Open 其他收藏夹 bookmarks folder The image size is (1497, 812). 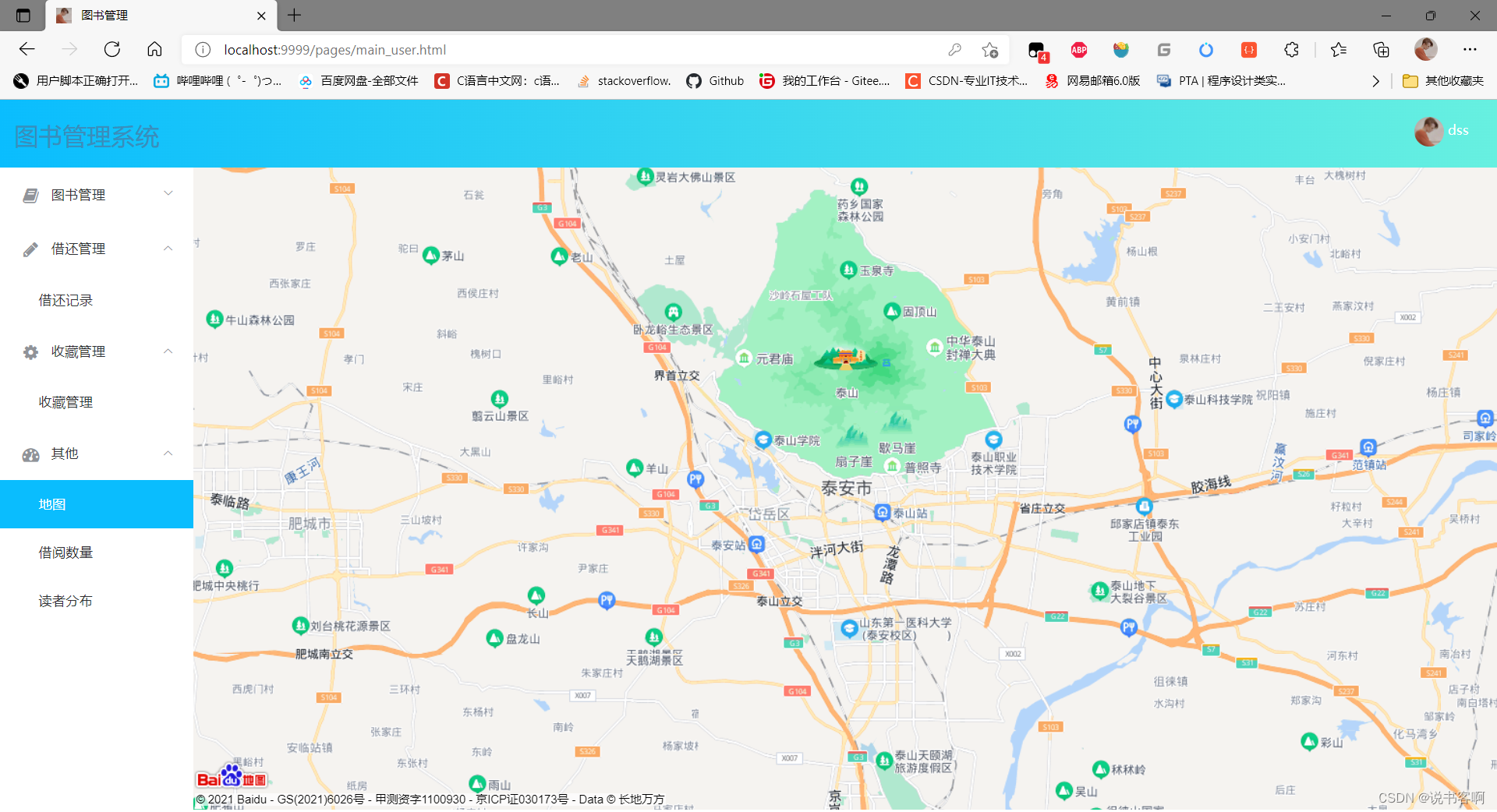[x=1442, y=81]
